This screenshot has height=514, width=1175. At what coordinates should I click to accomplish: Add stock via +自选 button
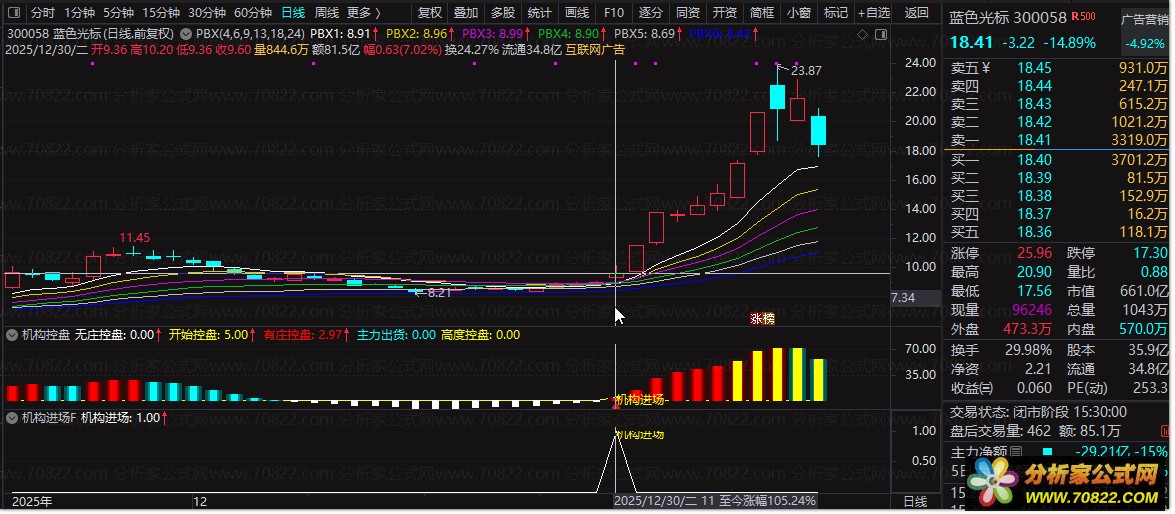875,13
